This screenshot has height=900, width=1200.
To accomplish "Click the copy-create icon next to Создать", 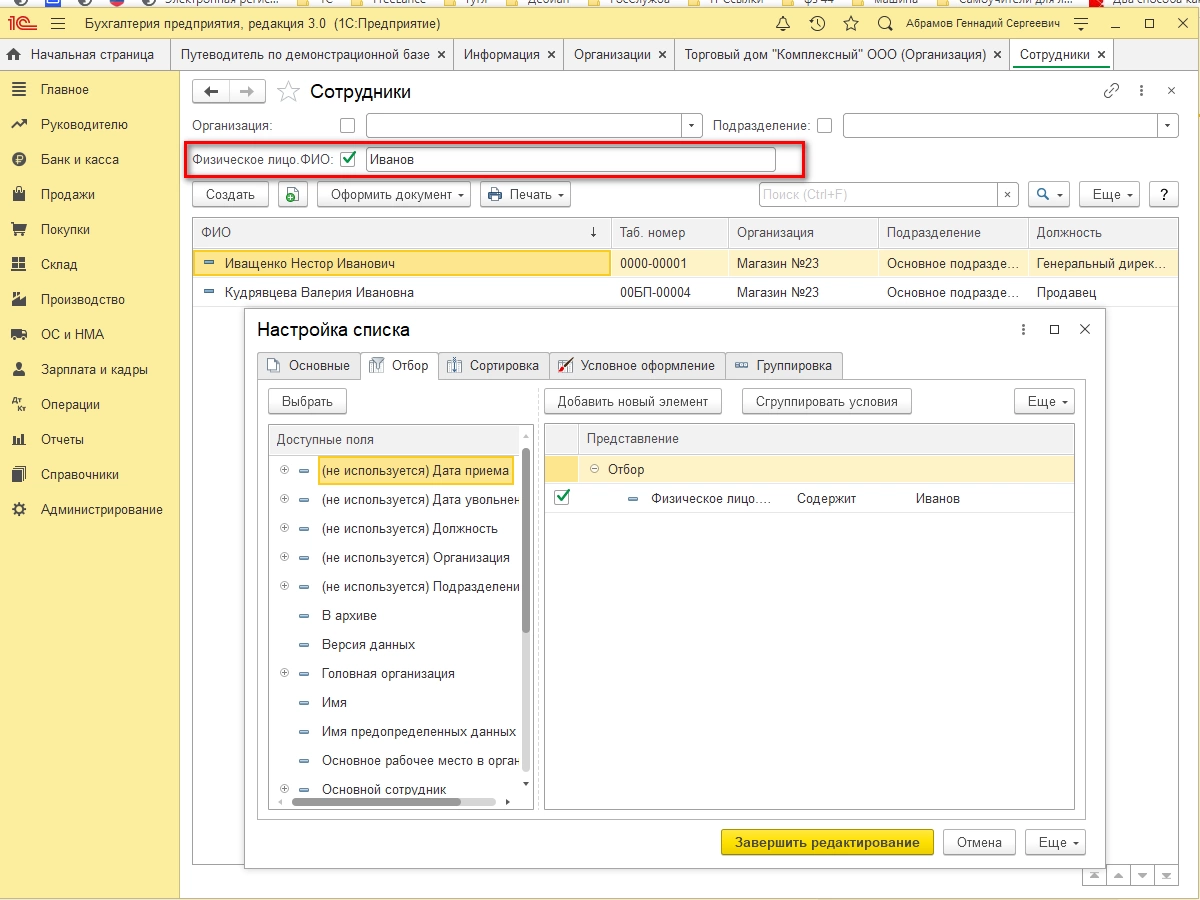I will pyautogui.click(x=292, y=195).
